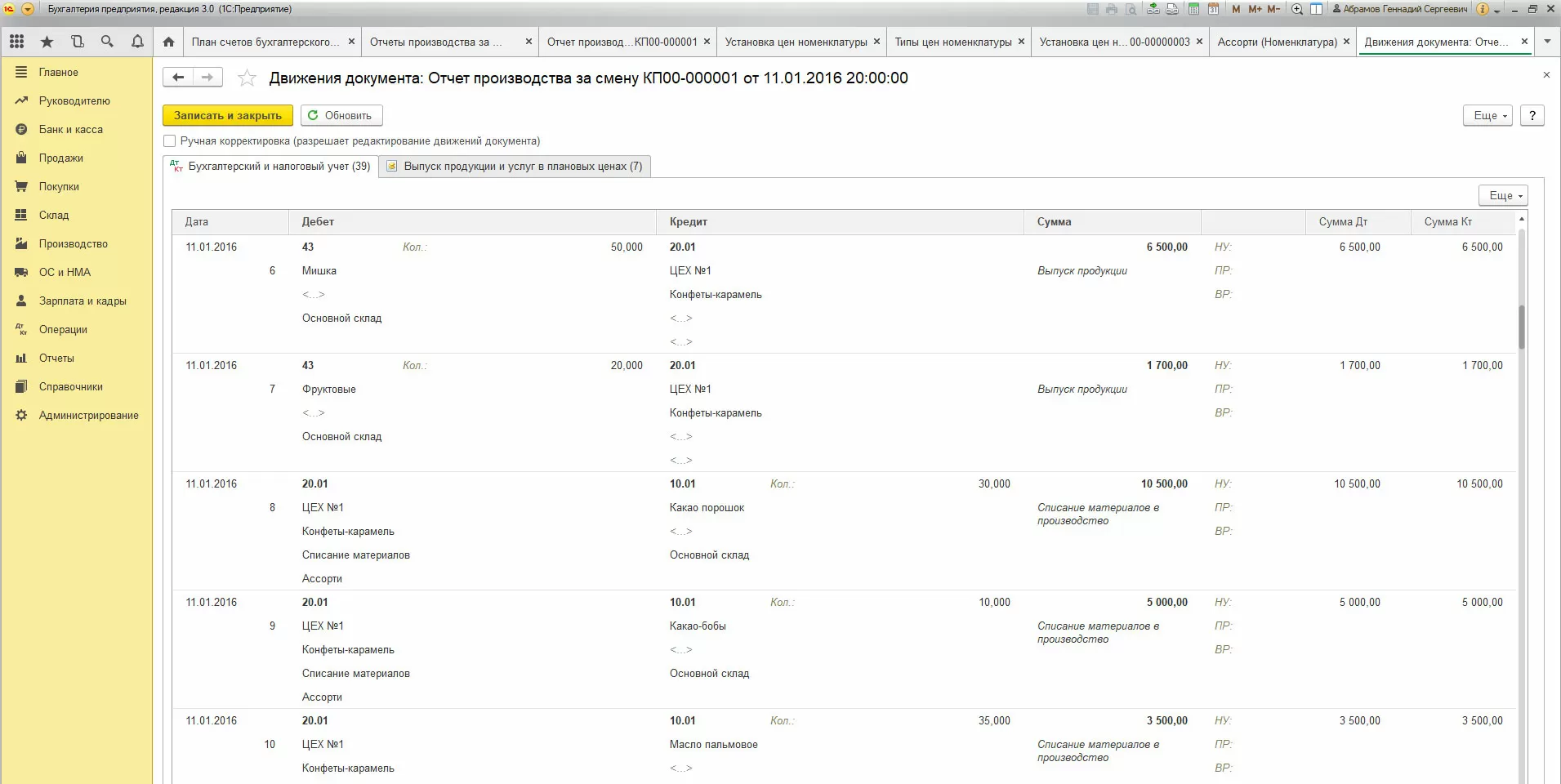The height and width of the screenshot is (784, 1561).
Task: Open the Calculator icon
Action: tap(1193, 9)
